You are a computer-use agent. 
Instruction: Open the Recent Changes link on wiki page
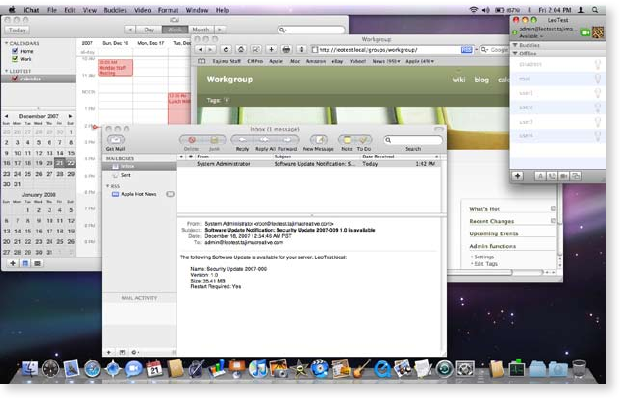pos(493,220)
